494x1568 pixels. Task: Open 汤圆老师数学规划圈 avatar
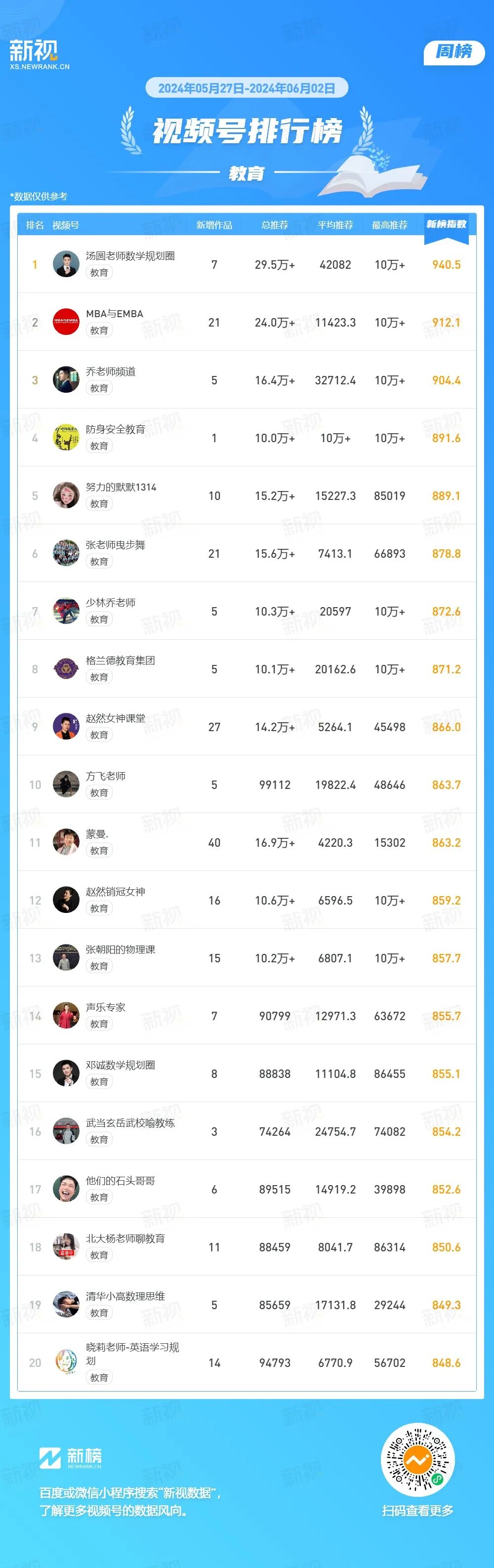66,264
